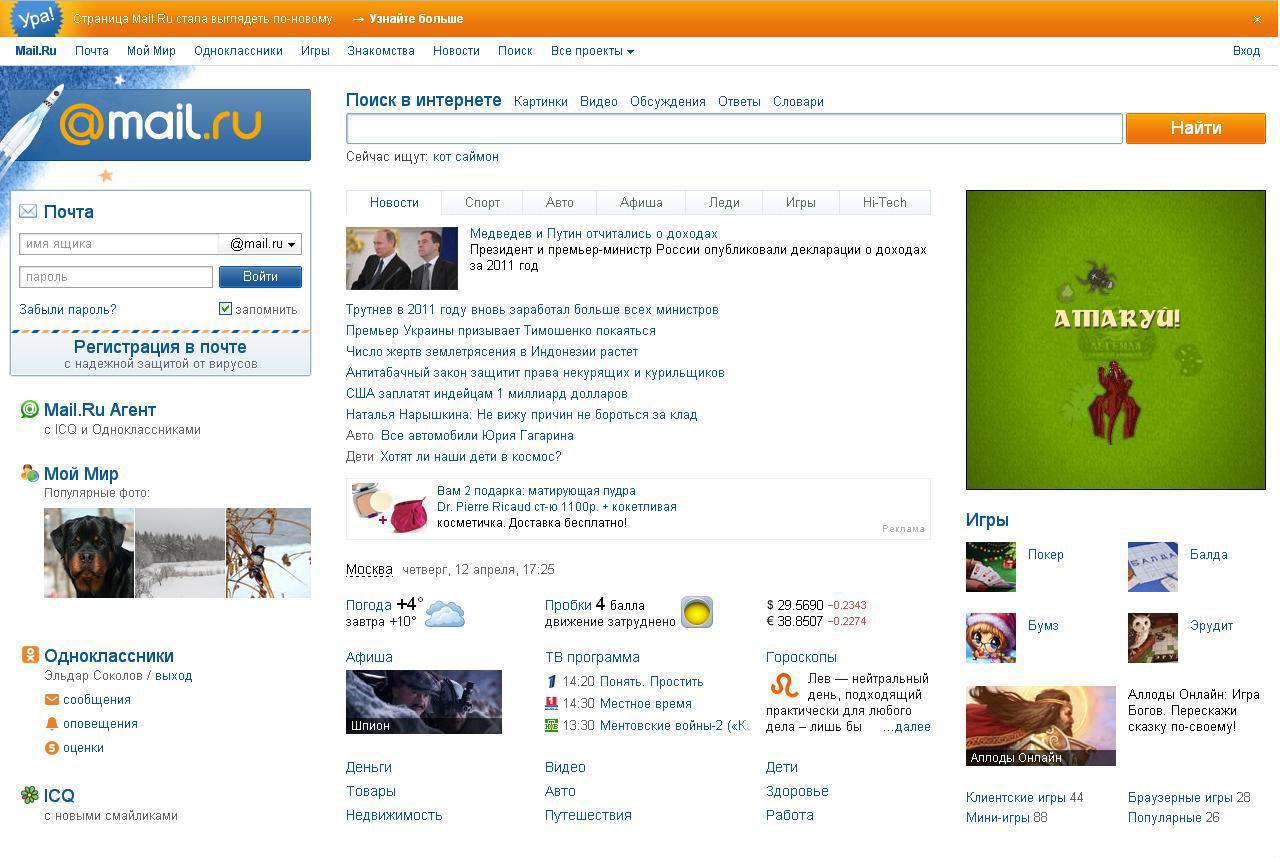
Task: Click the Вход link at top right
Action: 1246,51
